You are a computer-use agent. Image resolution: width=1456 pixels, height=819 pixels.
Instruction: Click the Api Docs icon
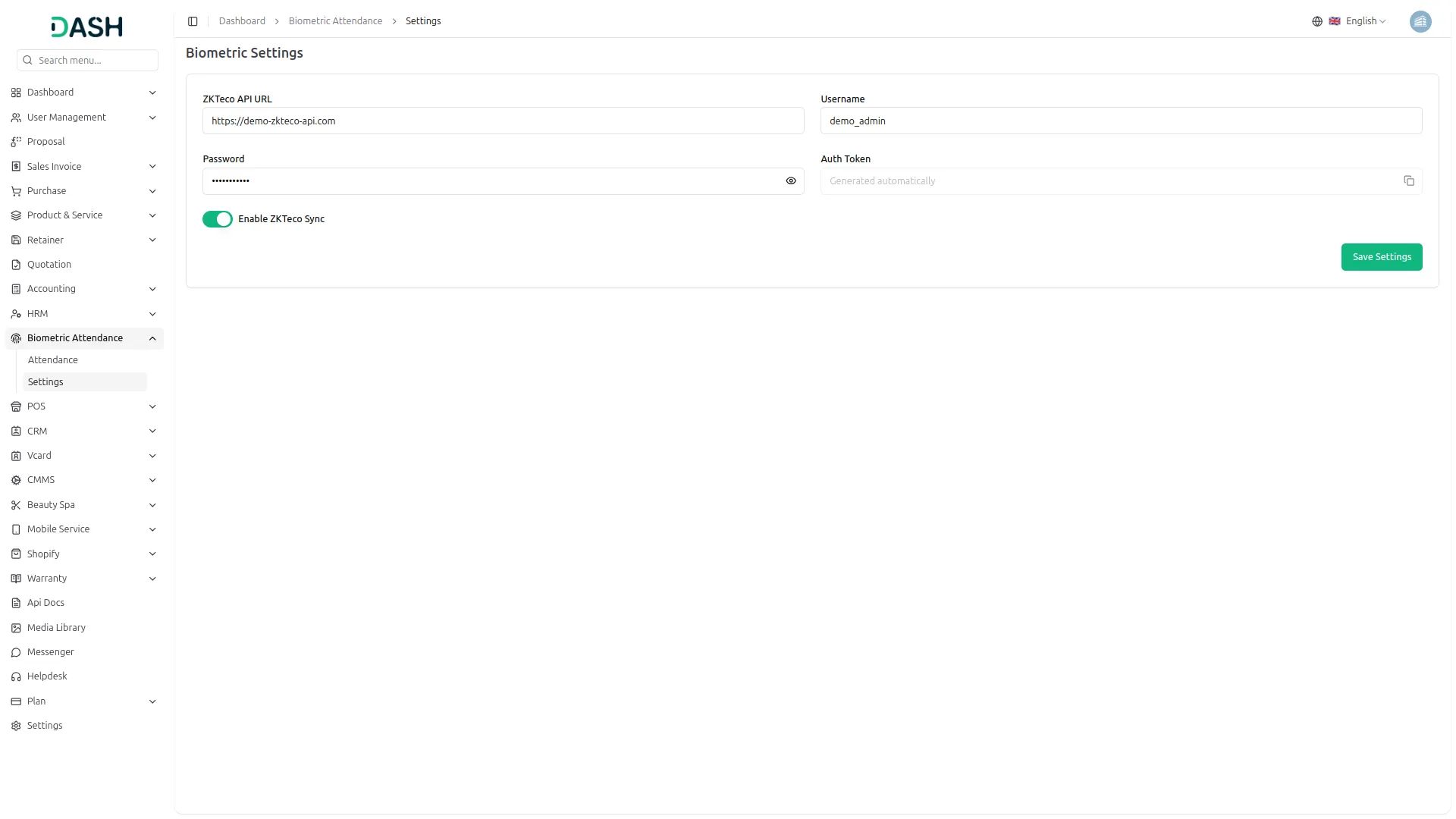pos(16,603)
